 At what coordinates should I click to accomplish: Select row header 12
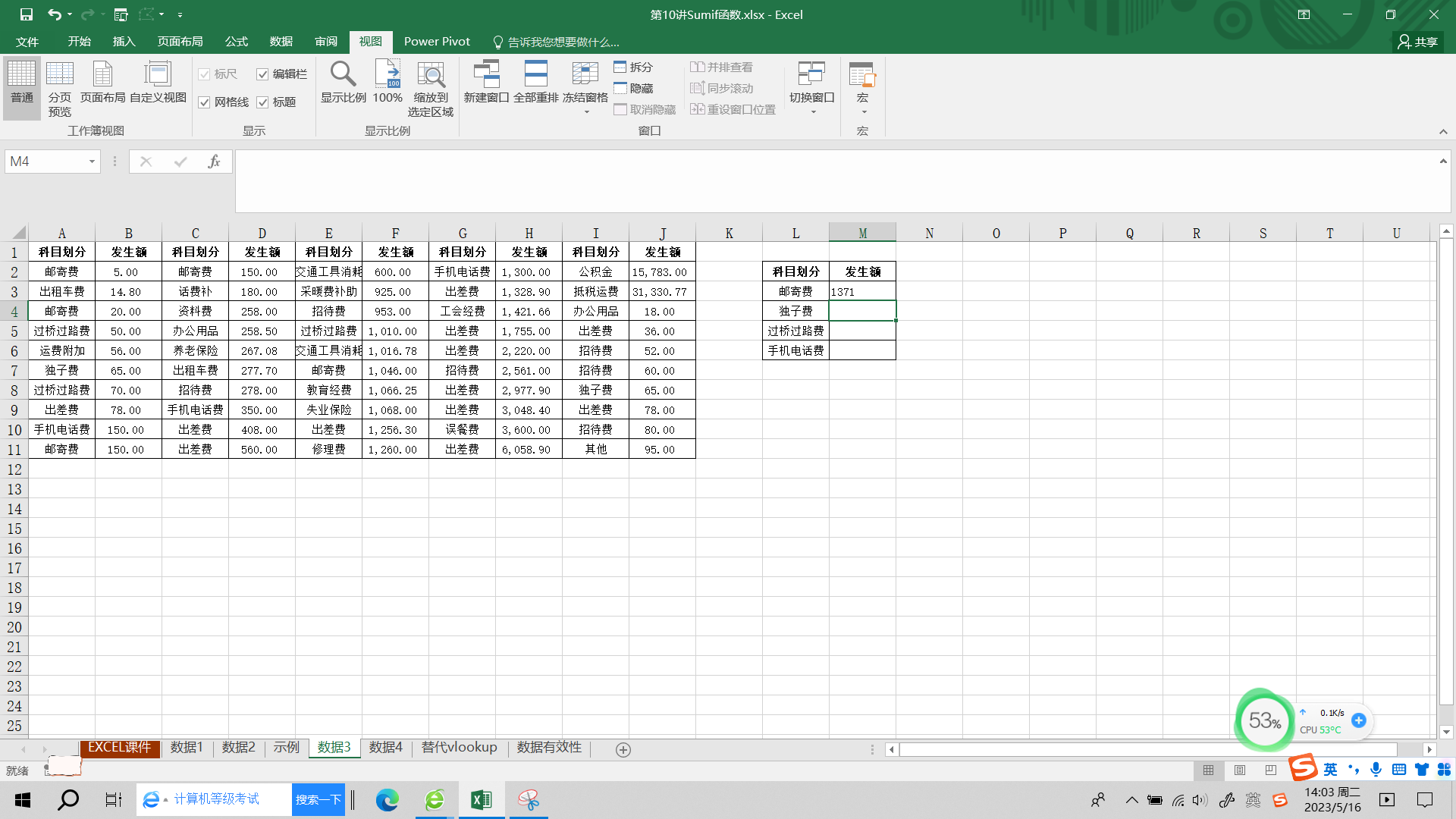(14, 469)
